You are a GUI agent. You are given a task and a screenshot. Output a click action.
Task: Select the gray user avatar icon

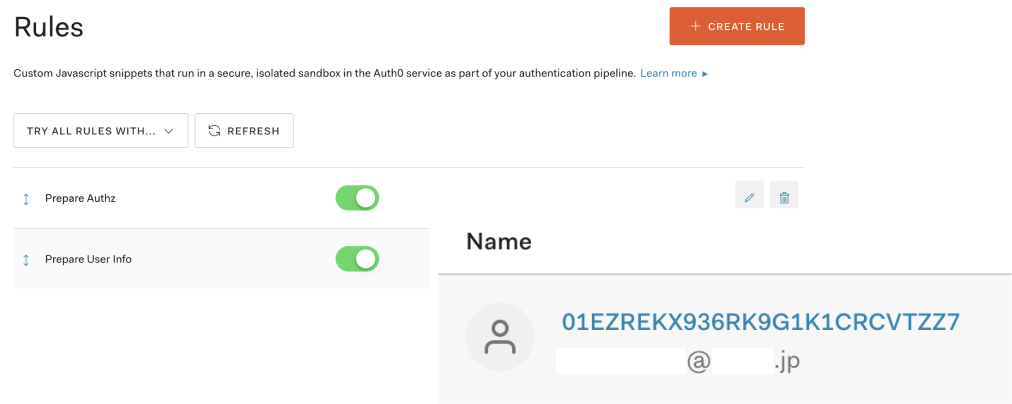[x=500, y=337]
